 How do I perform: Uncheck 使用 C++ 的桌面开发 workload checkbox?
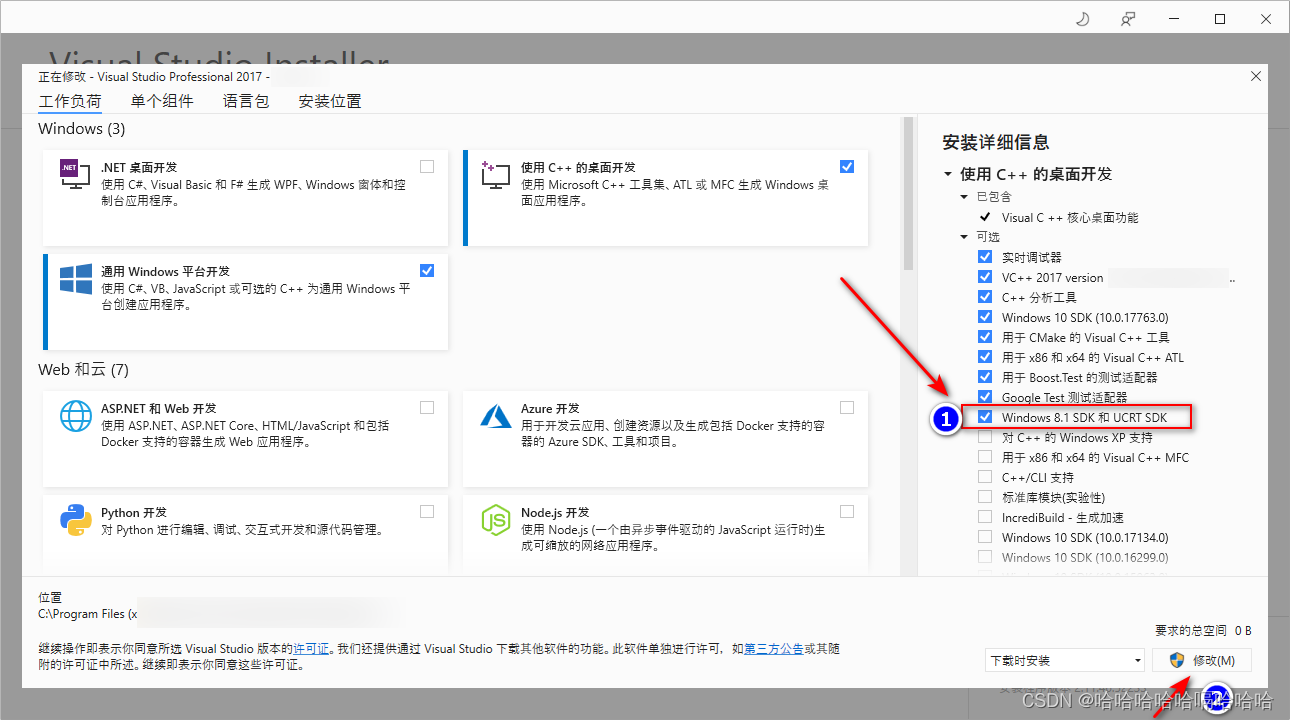pyautogui.click(x=847, y=167)
